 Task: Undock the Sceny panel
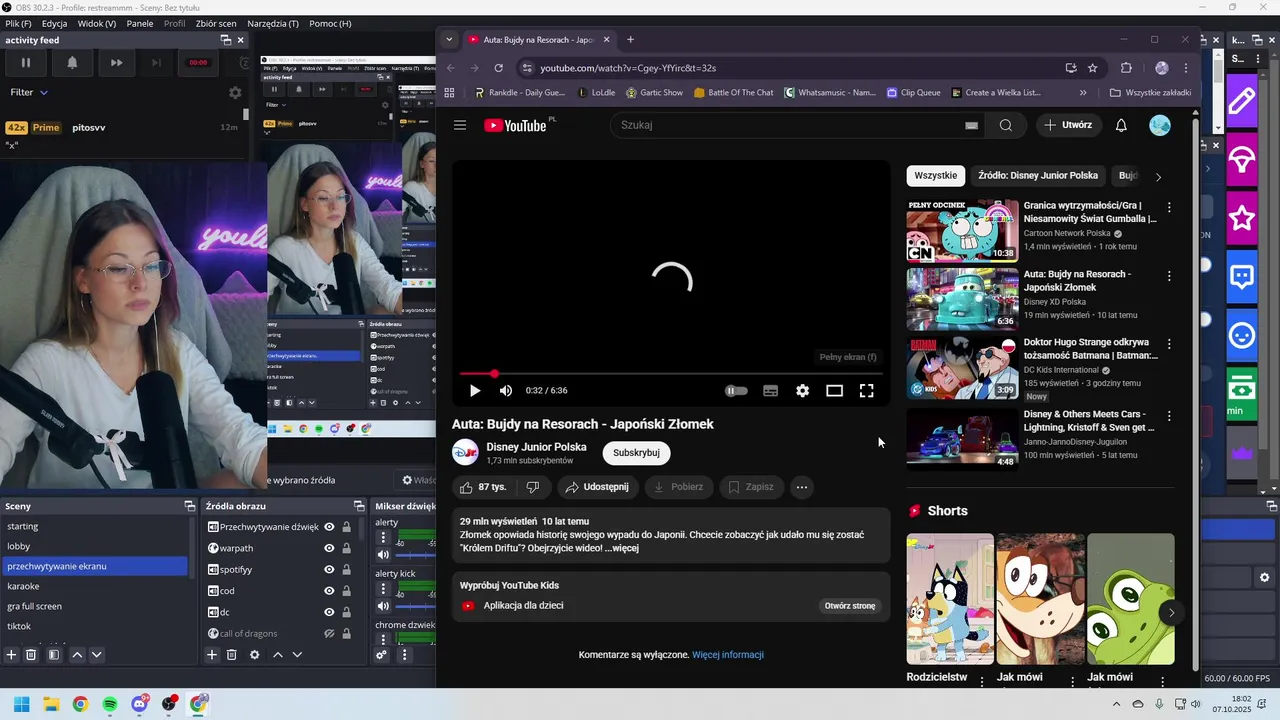(x=190, y=506)
